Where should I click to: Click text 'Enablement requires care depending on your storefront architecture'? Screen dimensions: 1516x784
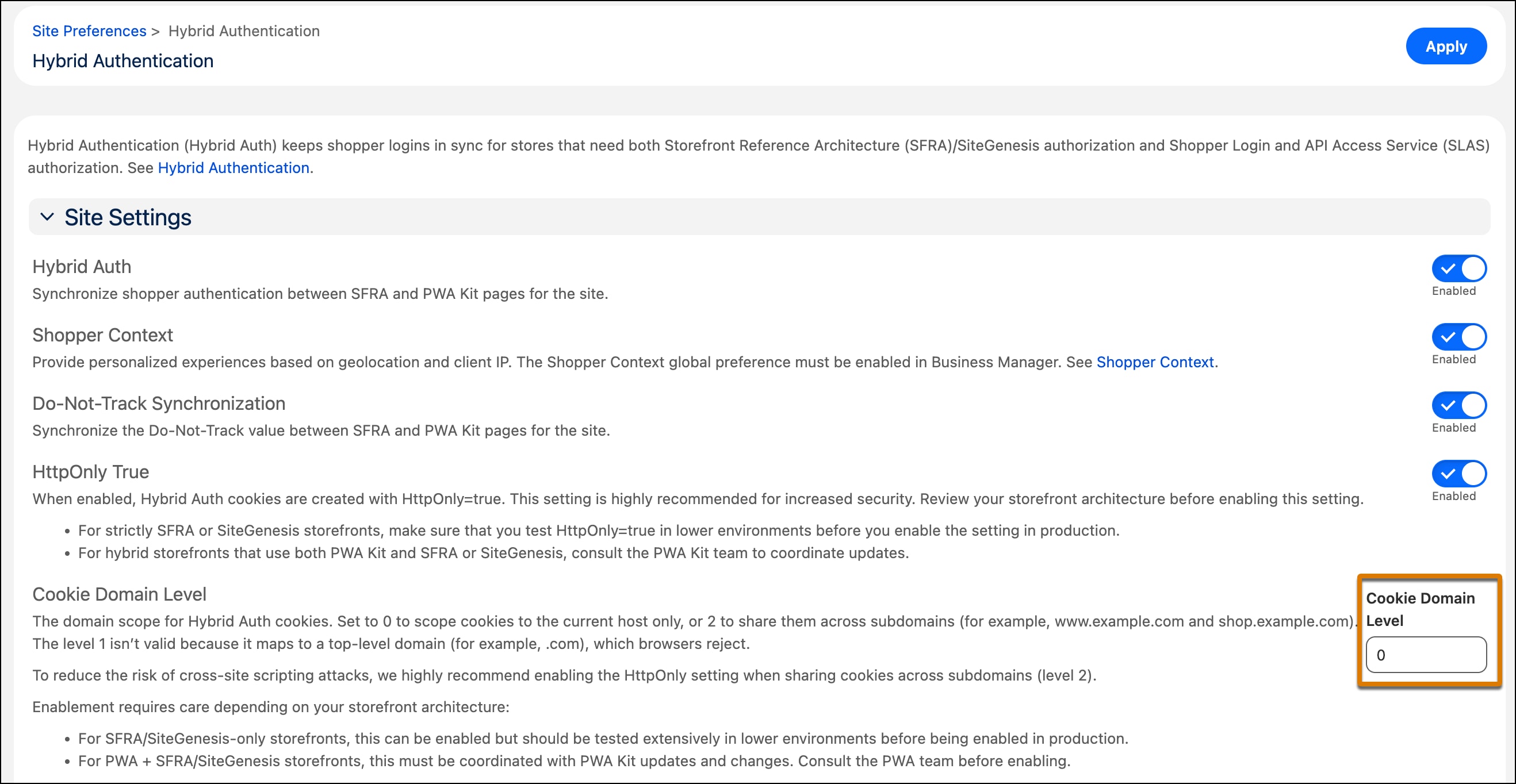click(271, 706)
